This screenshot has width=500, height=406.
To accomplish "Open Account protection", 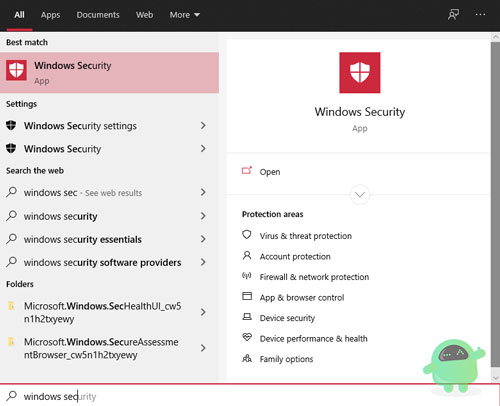I will pos(295,257).
